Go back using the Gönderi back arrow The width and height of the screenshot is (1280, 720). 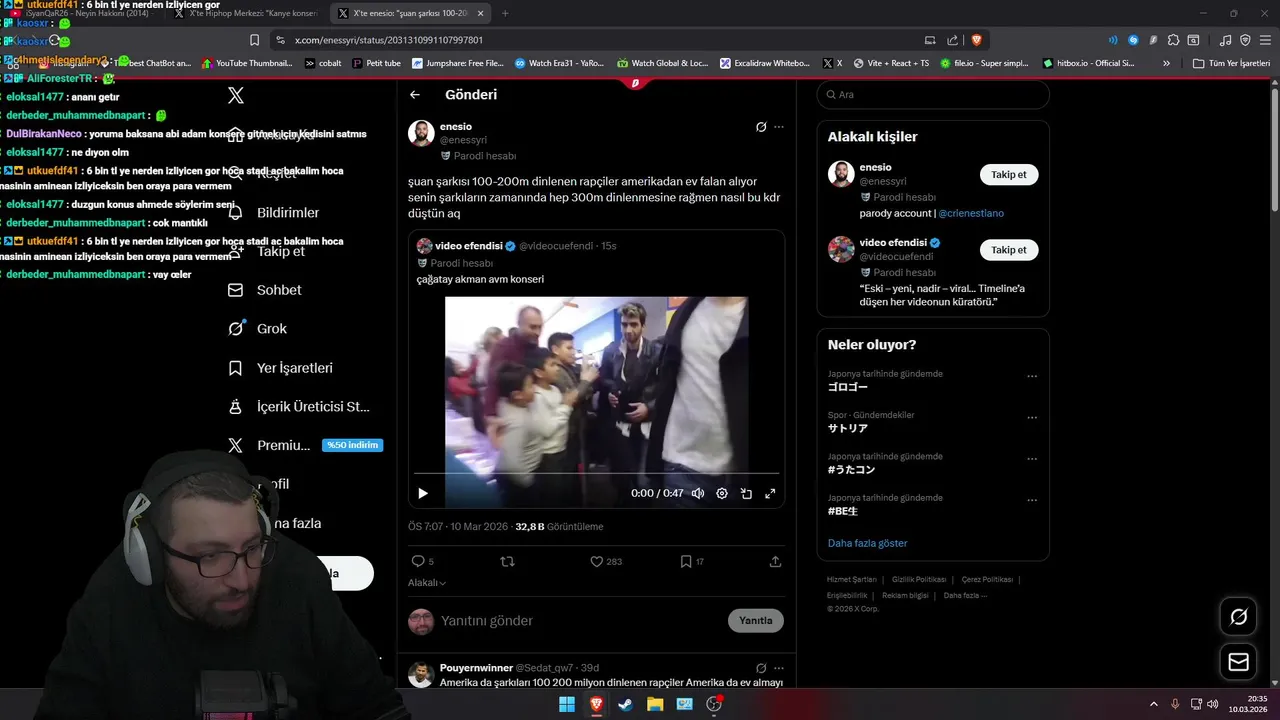pyautogui.click(x=415, y=95)
